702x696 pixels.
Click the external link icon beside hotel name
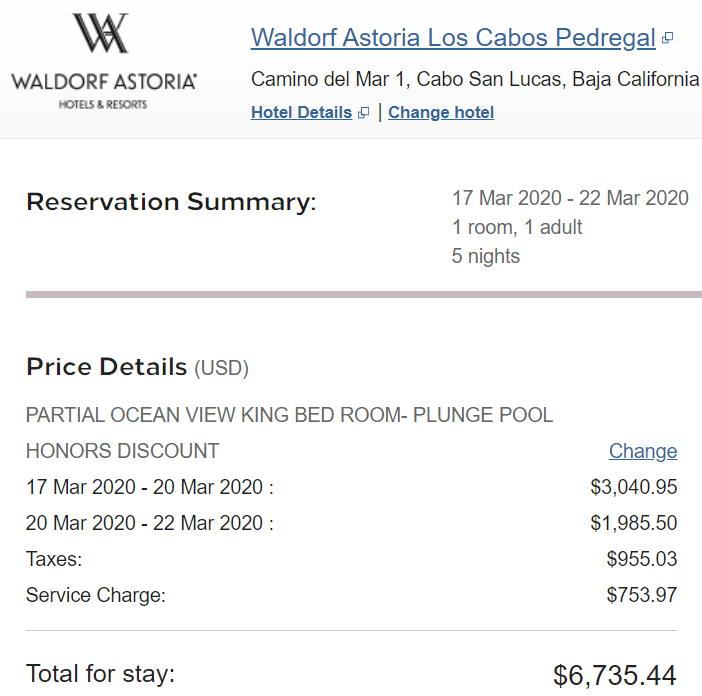click(x=667, y=38)
